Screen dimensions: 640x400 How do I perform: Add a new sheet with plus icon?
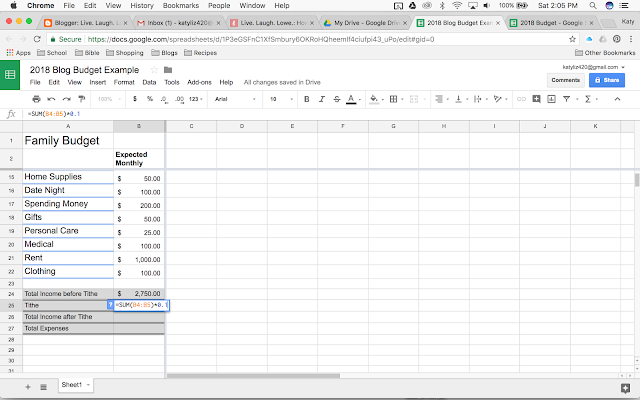click(x=28, y=387)
